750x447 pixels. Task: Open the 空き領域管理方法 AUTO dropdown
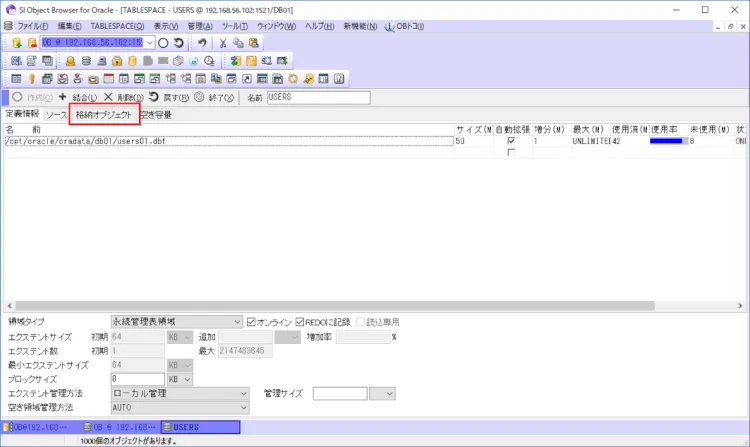(x=244, y=408)
